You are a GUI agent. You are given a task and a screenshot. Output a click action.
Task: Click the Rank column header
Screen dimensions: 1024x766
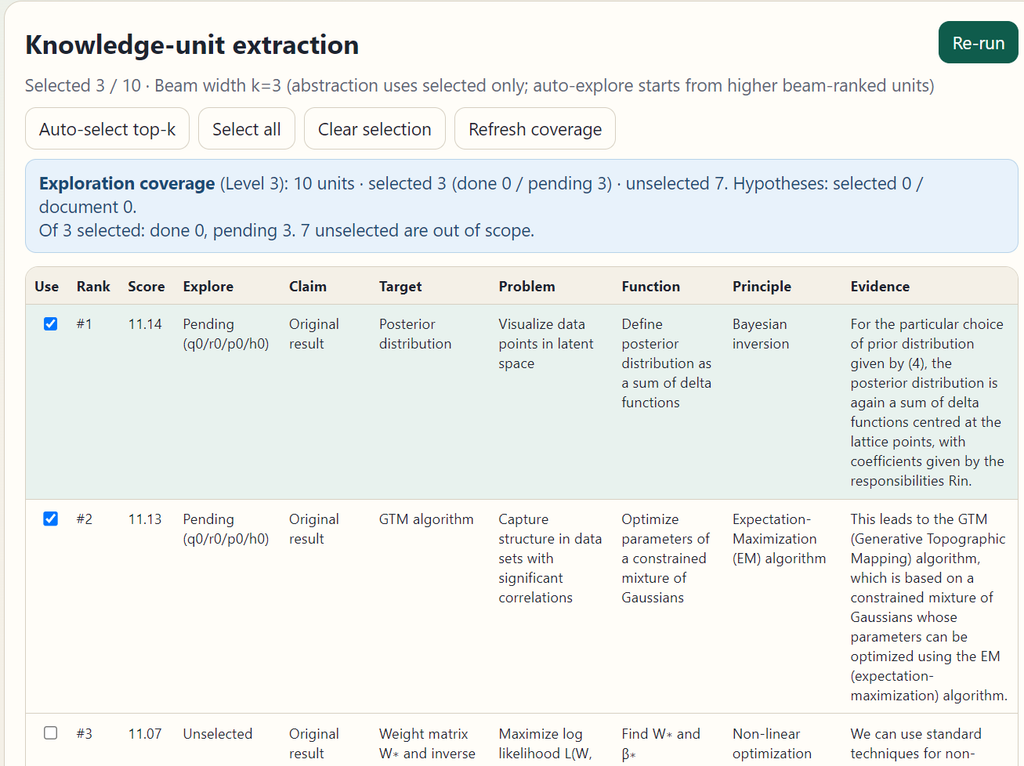[x=93, y=286]
